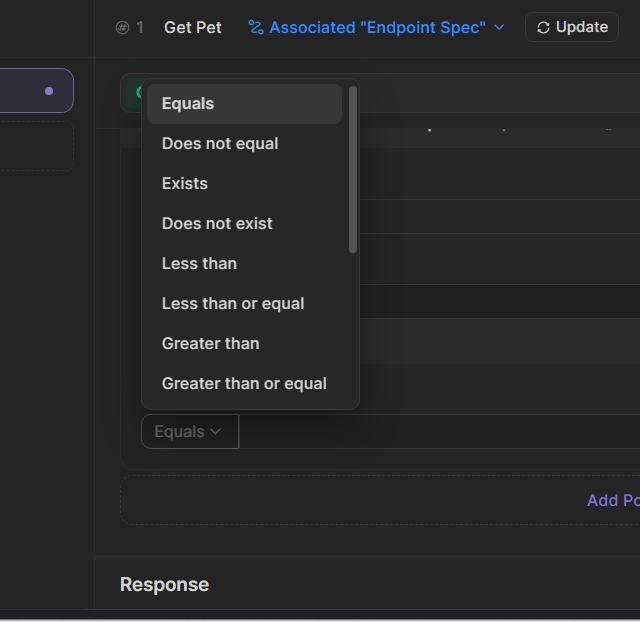Select Exists in the operator menu
The image size is (640, 622).
185,184
